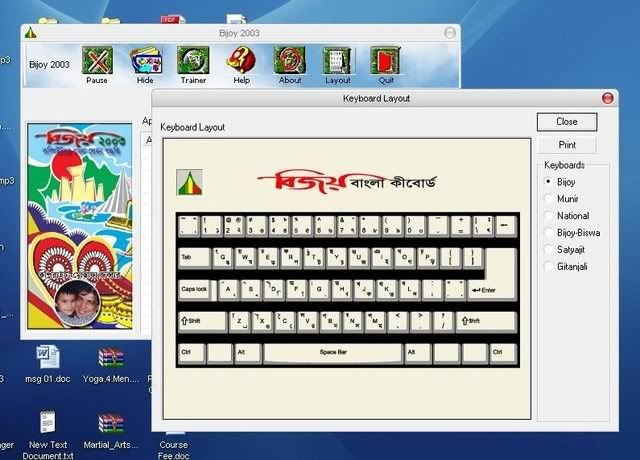Screen dimensions: 640x460
Task: Select the Munir keyboard layout
Action: click(x=549, y=199)
